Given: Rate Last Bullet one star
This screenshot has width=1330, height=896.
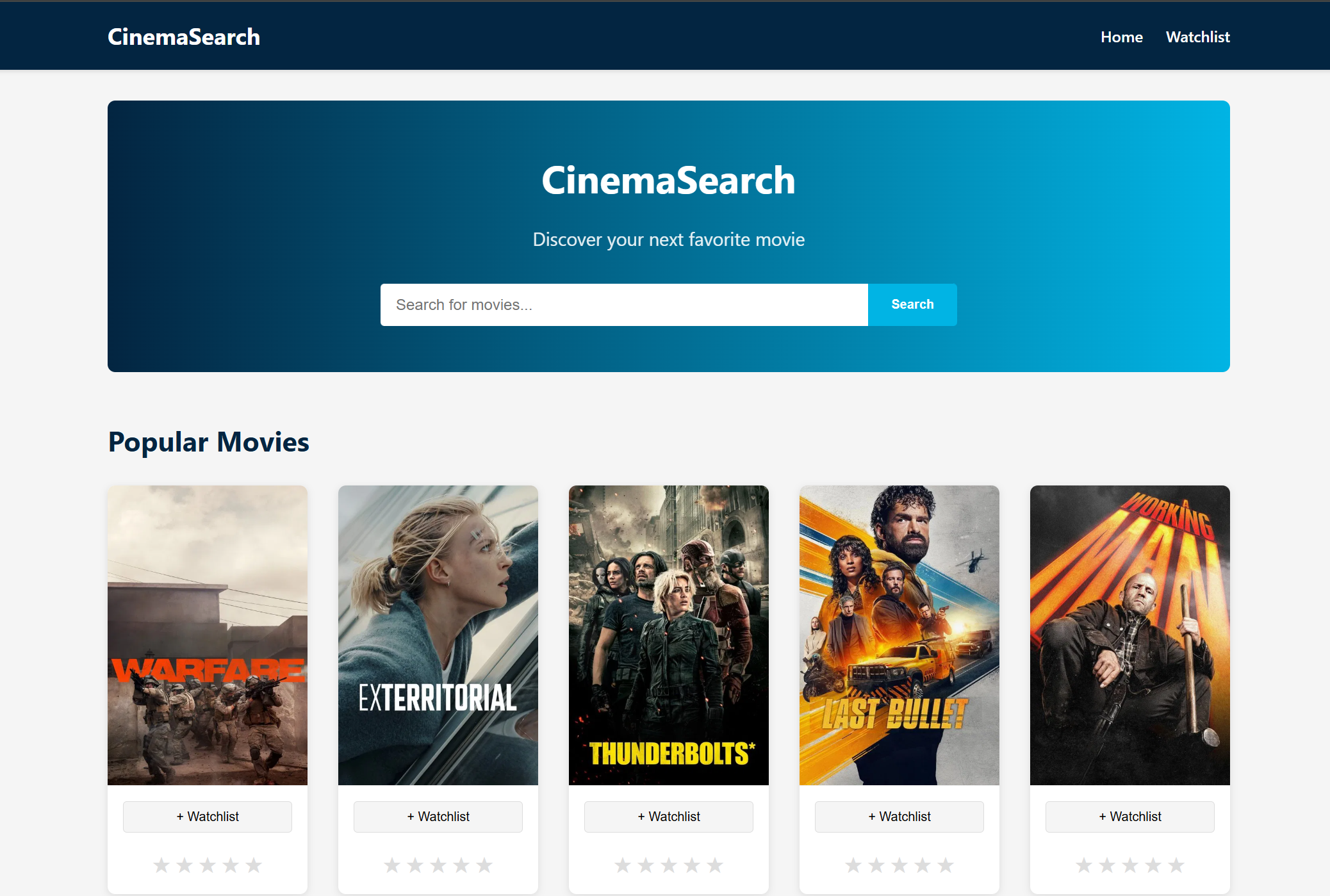Looking at the screenshot, I should click(853, 865).
